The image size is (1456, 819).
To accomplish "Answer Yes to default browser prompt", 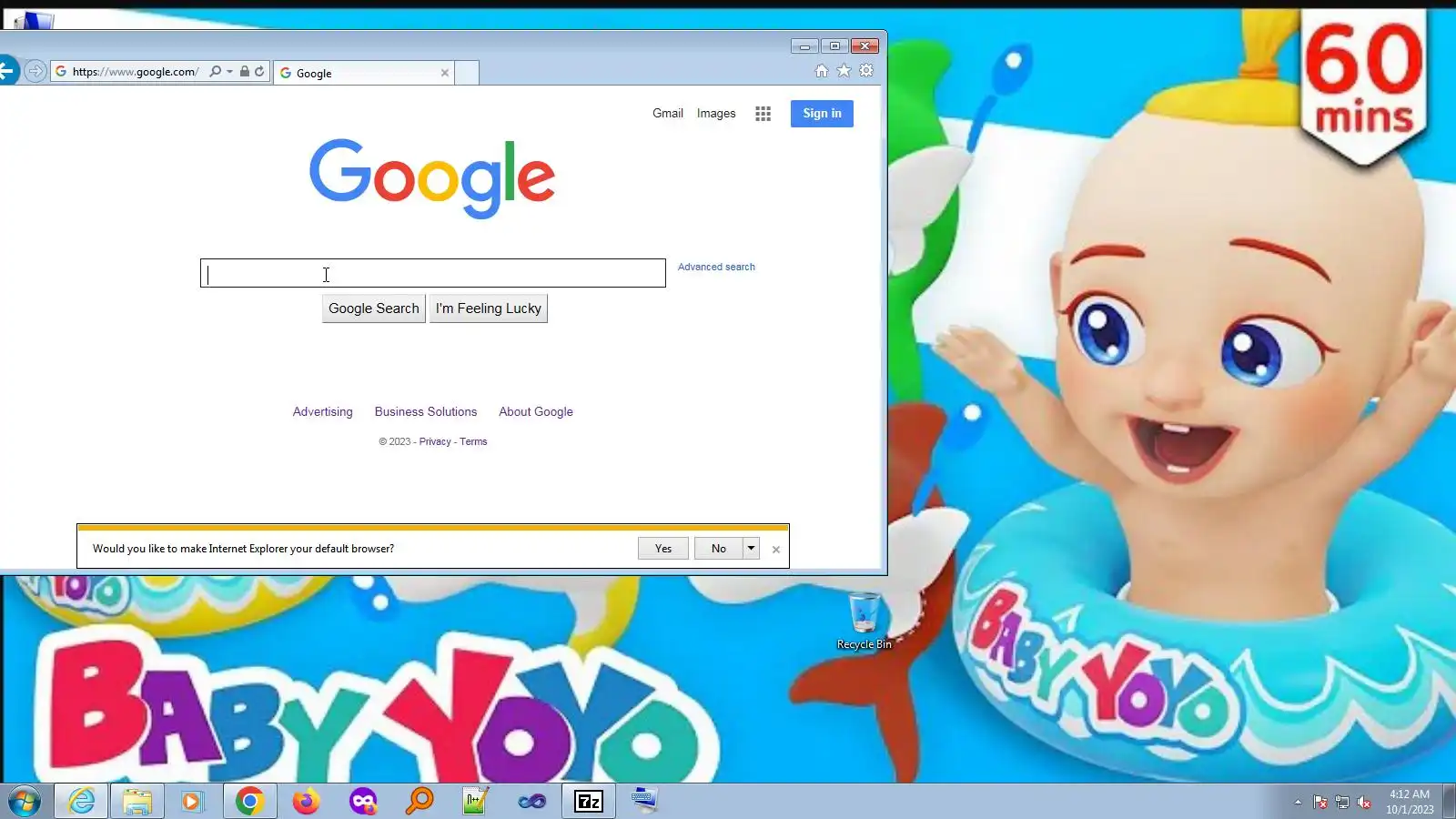I will coord(663,548).
